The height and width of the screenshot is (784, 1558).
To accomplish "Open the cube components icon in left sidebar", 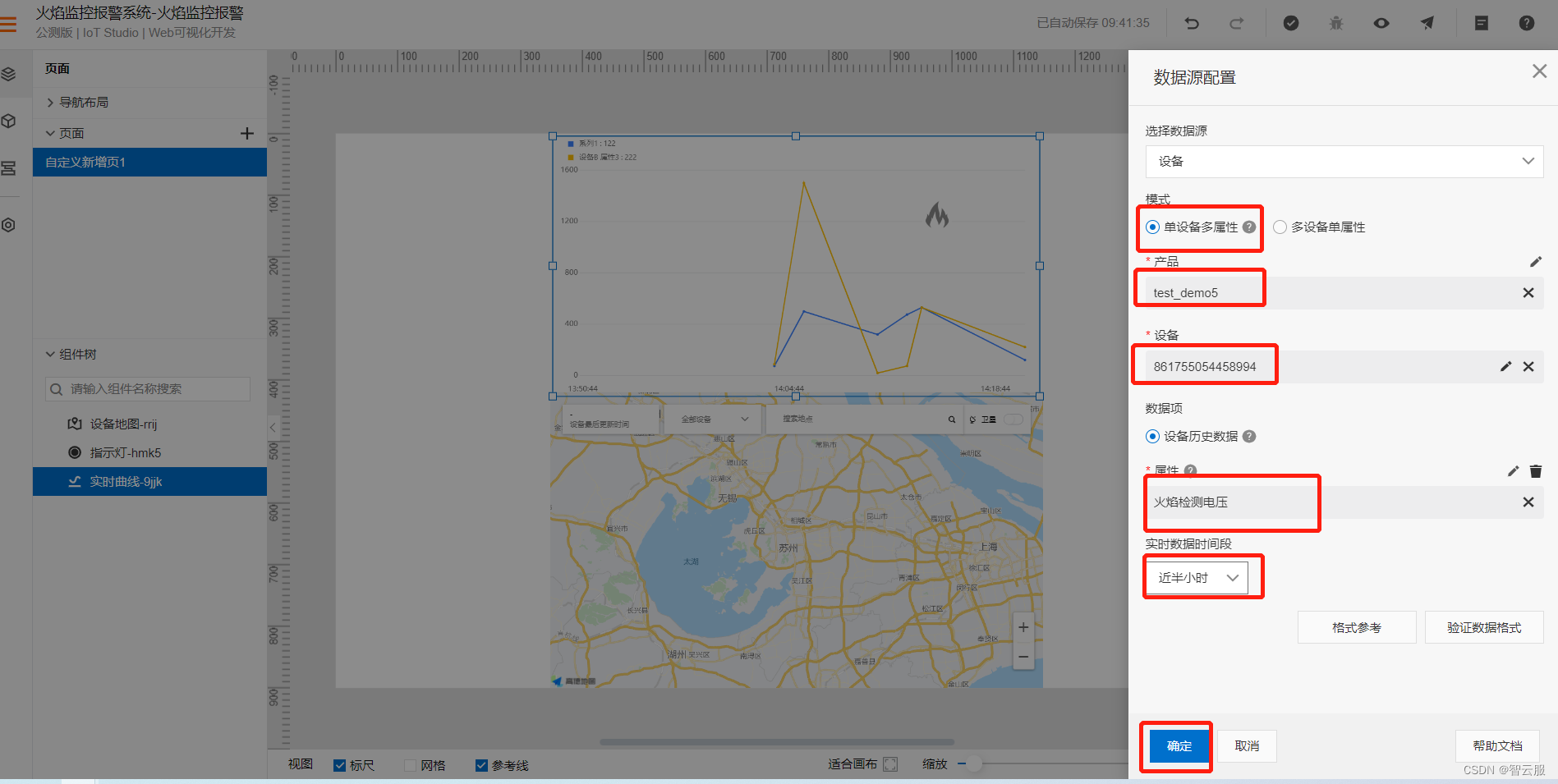I will coord(8,121).
